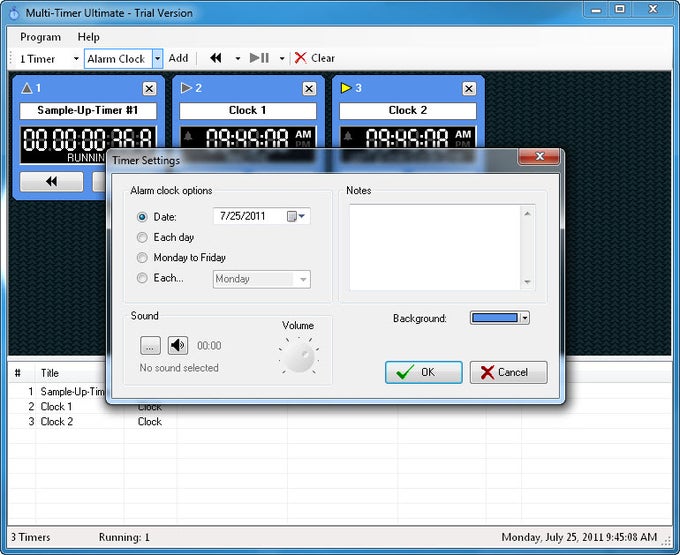Viewport: 680px width, 555px height.
Task: Select the Each day radio option
Action: (x=142, y=237)
